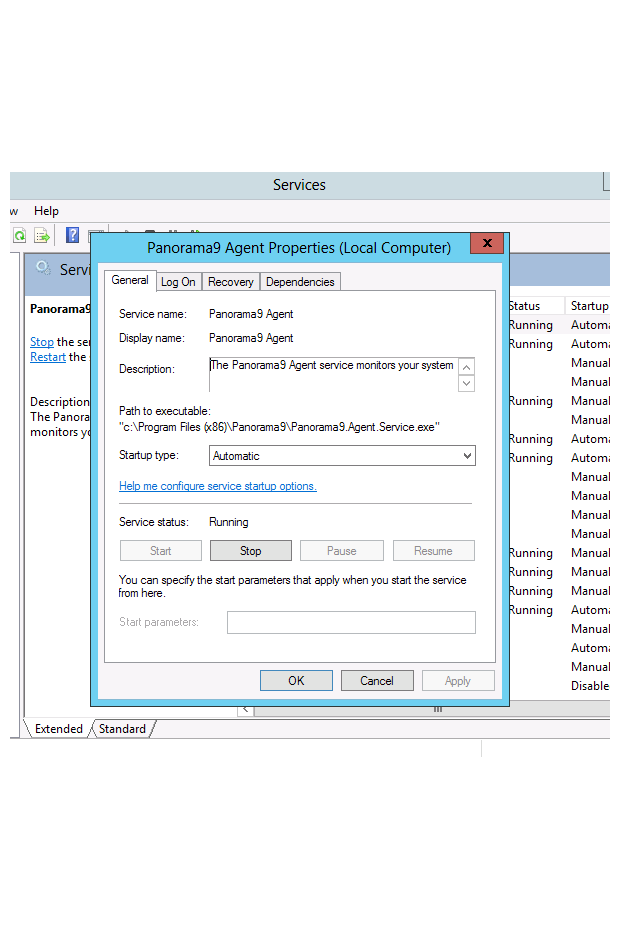Select the 'Disable' startup type cell
Image resolution: width=620 pixels, height=930 pixels.
pyautogui.click(x=590, y=686)
